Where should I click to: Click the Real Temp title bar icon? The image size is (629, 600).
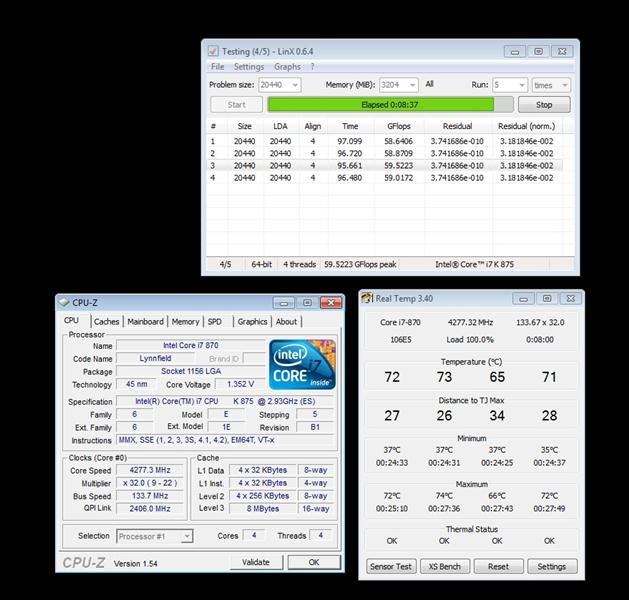pyautogui.click(x=367, y=298)
